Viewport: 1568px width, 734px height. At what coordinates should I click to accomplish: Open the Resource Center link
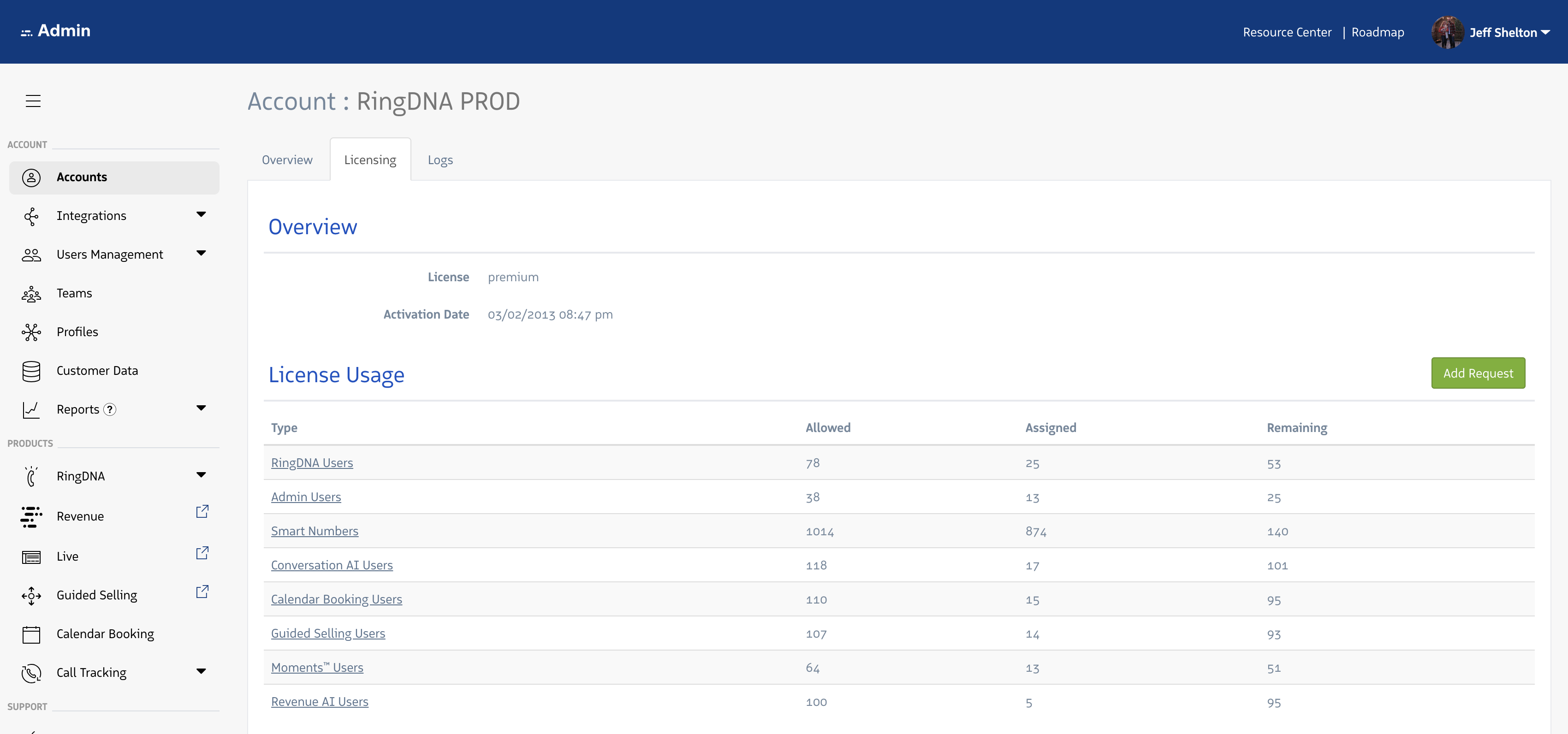(1287, 32)
